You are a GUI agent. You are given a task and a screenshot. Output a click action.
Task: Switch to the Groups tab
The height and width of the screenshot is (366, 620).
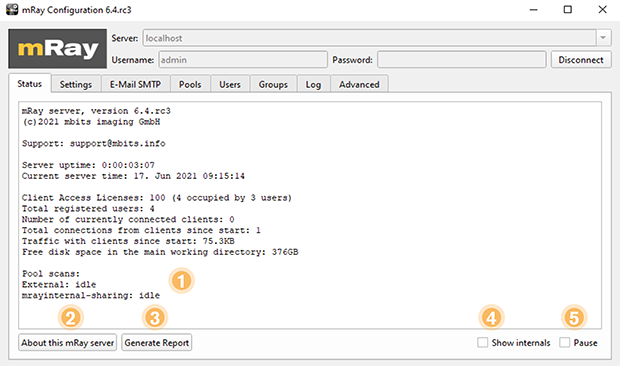[273, 84]
